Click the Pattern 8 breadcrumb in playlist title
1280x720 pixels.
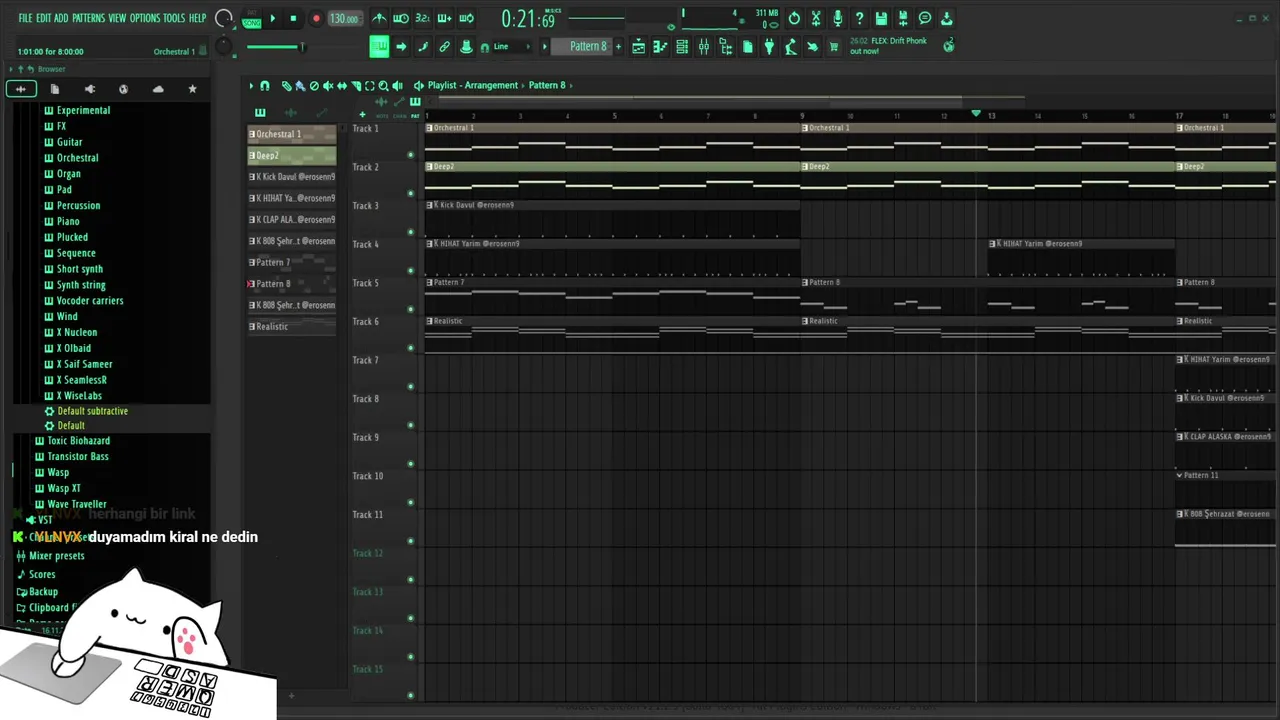coord(547,85)
